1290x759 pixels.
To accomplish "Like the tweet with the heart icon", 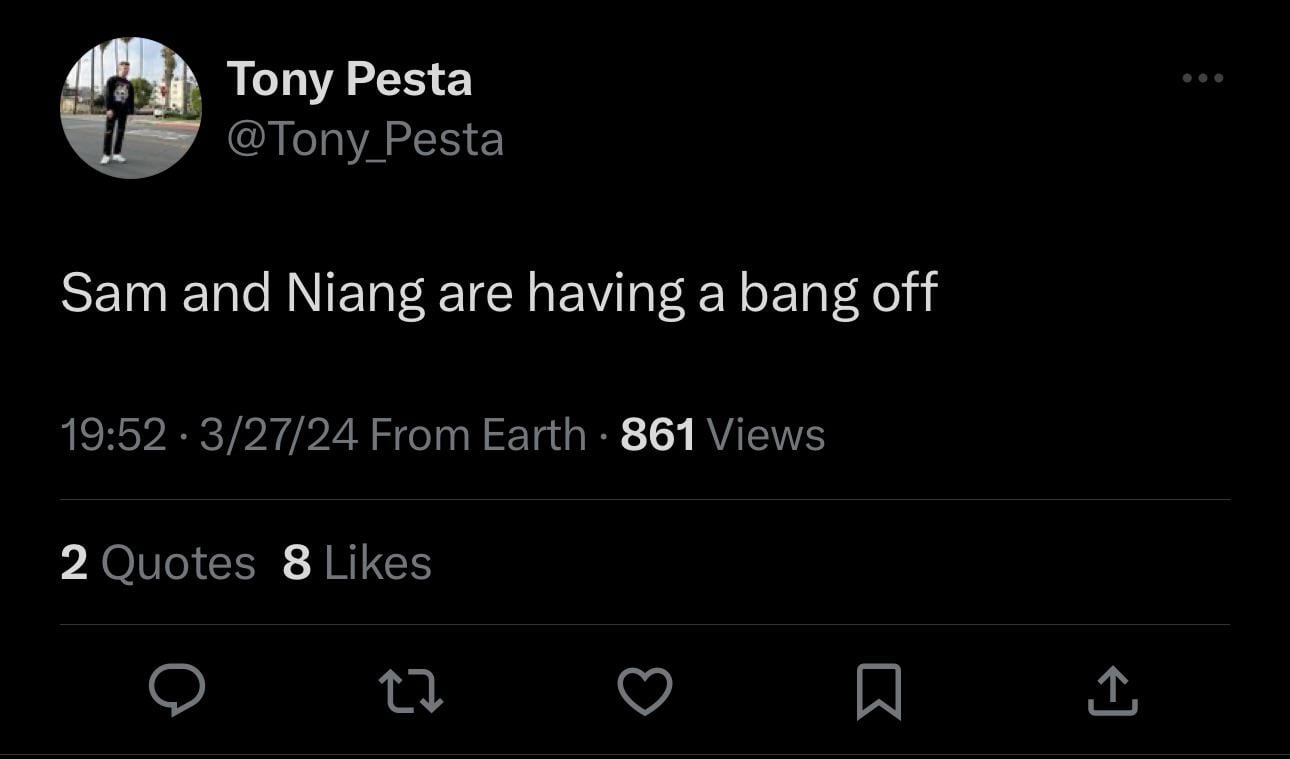I will (x=644, y=691).
